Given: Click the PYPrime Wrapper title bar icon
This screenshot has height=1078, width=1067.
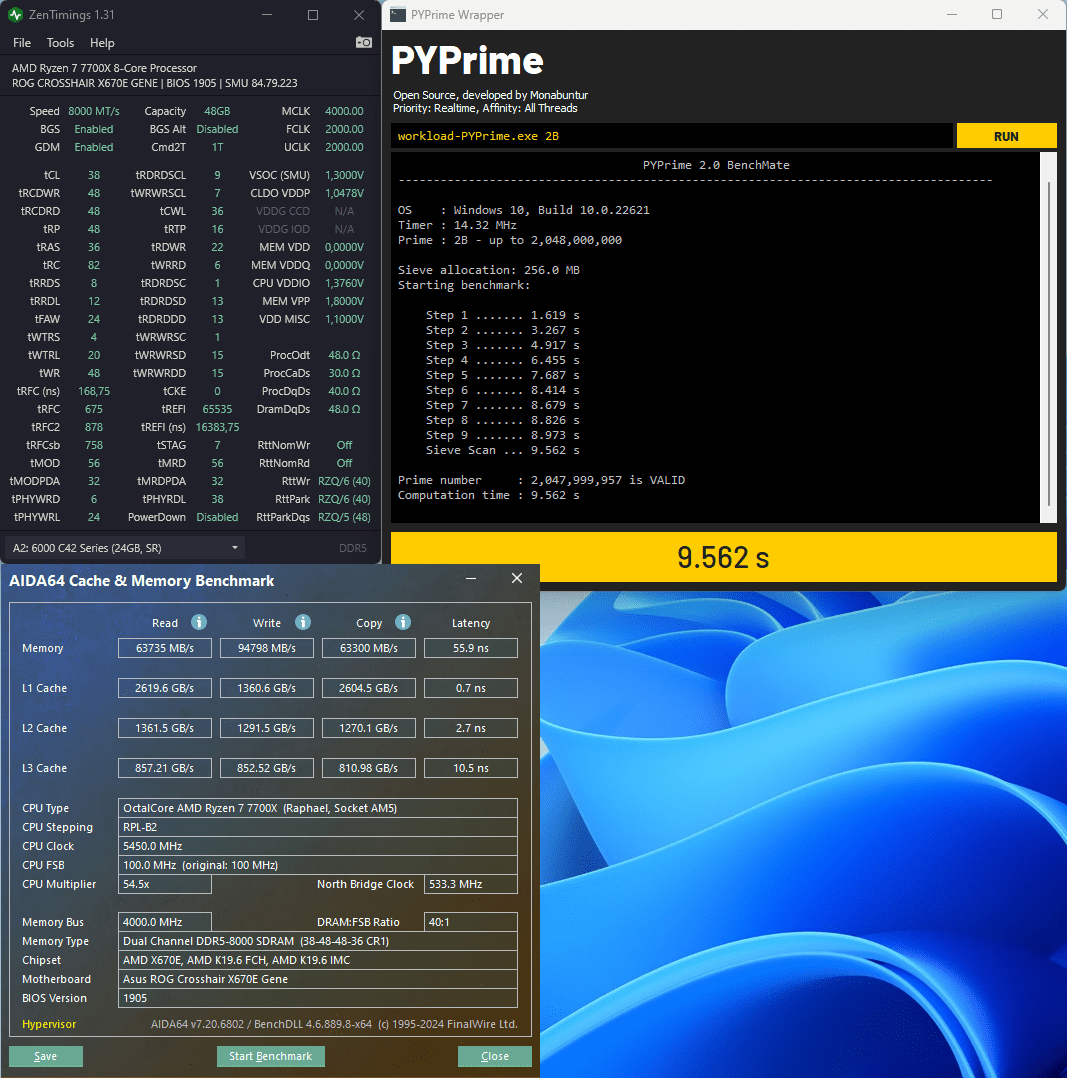Looking at the screenshot, I should (398, 14).
